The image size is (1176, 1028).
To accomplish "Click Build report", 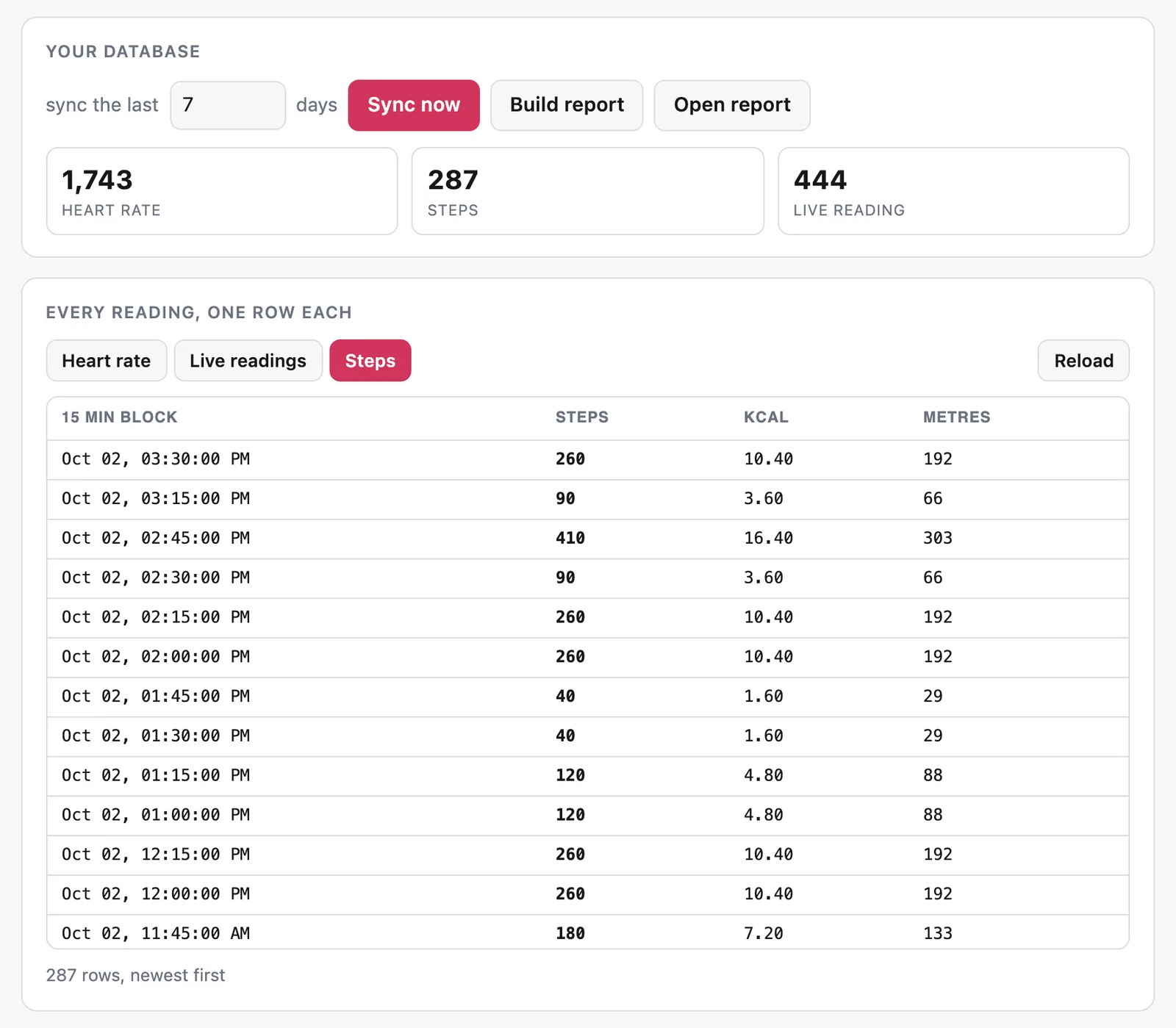I will tap(567, 105).
